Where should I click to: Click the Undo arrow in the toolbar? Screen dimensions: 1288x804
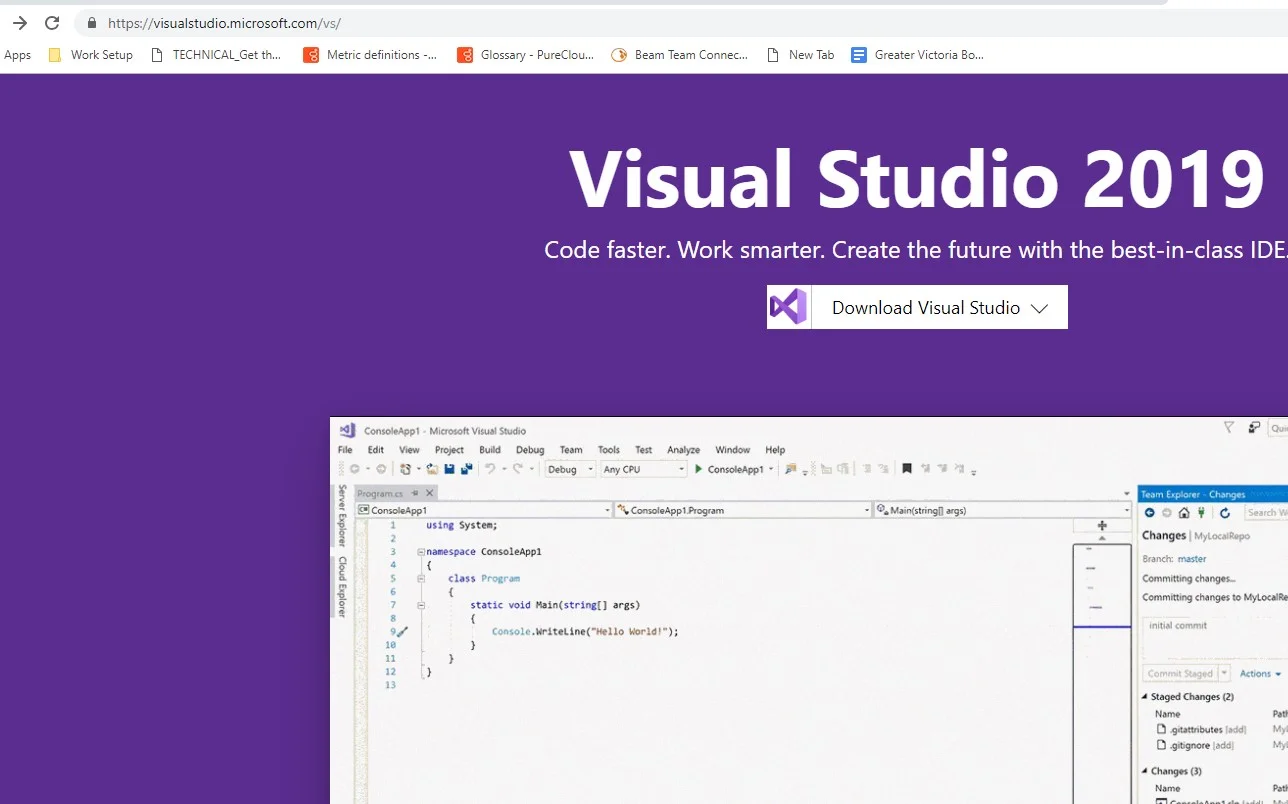pyautogui.click(x=490, y=469)
